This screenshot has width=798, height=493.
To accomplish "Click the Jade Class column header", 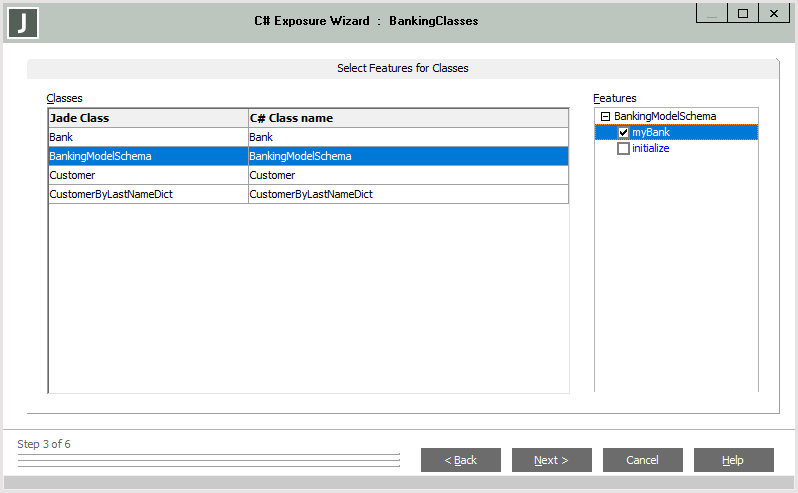I will coord(148,118).
